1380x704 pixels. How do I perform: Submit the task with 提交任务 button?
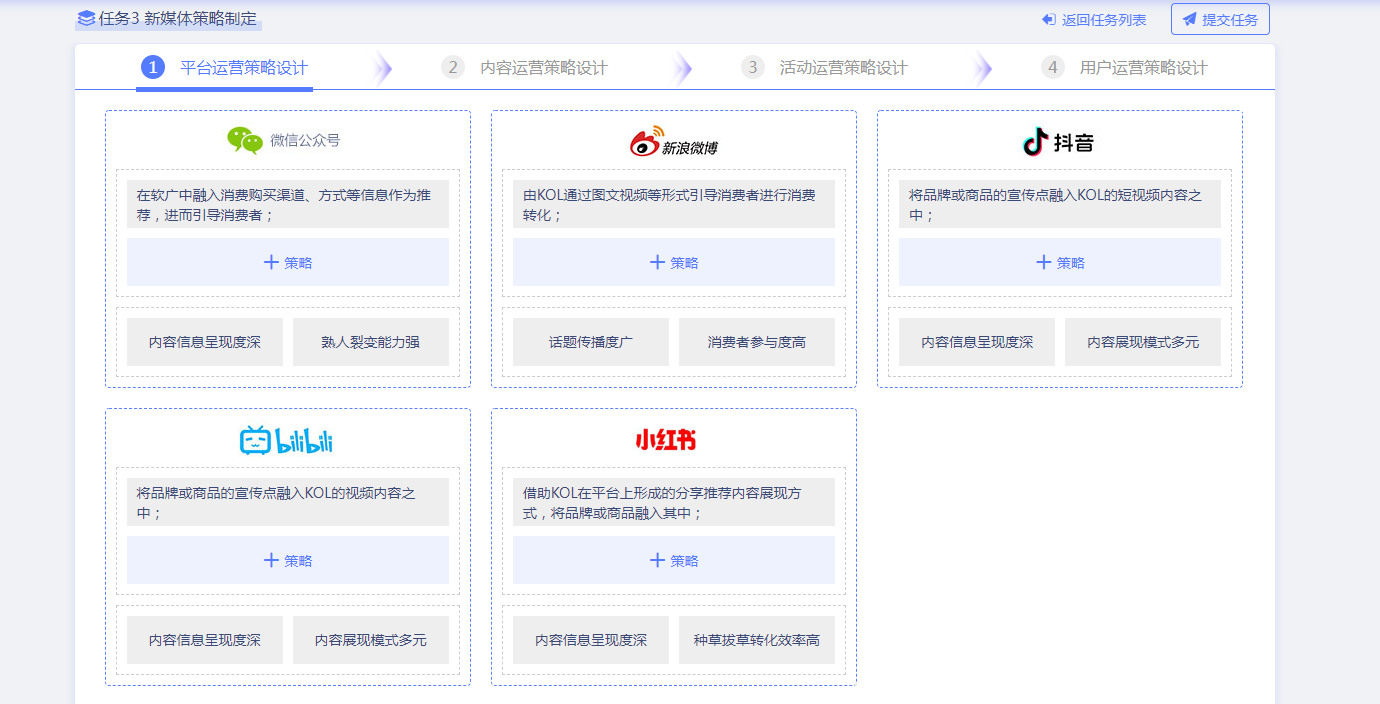tap(1220, 19)
